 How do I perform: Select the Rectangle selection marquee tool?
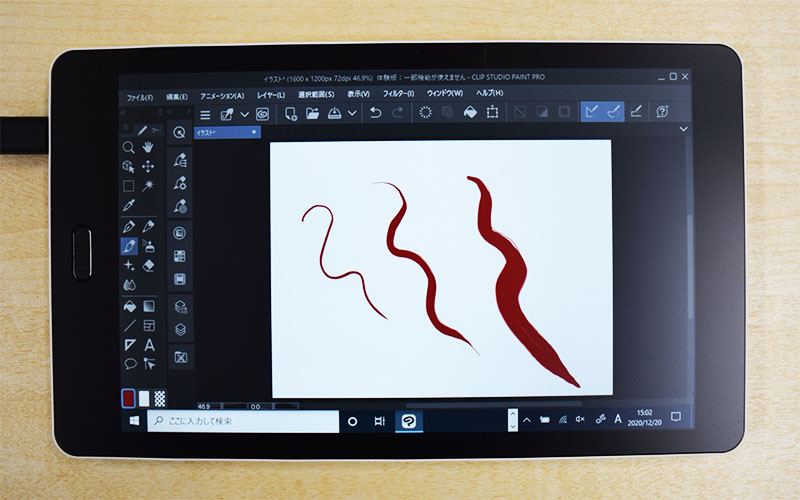[129, 186]
